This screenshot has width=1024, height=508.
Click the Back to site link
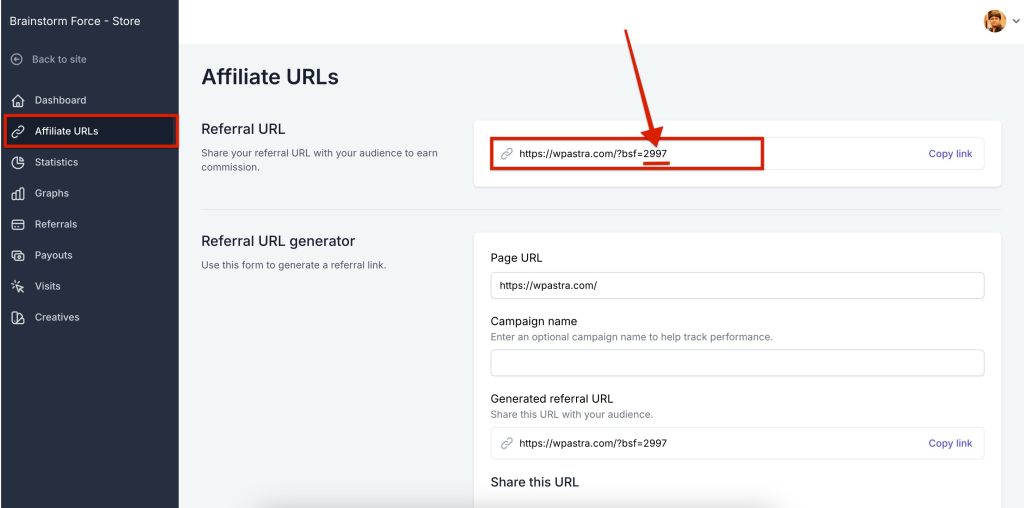[59, 59]
